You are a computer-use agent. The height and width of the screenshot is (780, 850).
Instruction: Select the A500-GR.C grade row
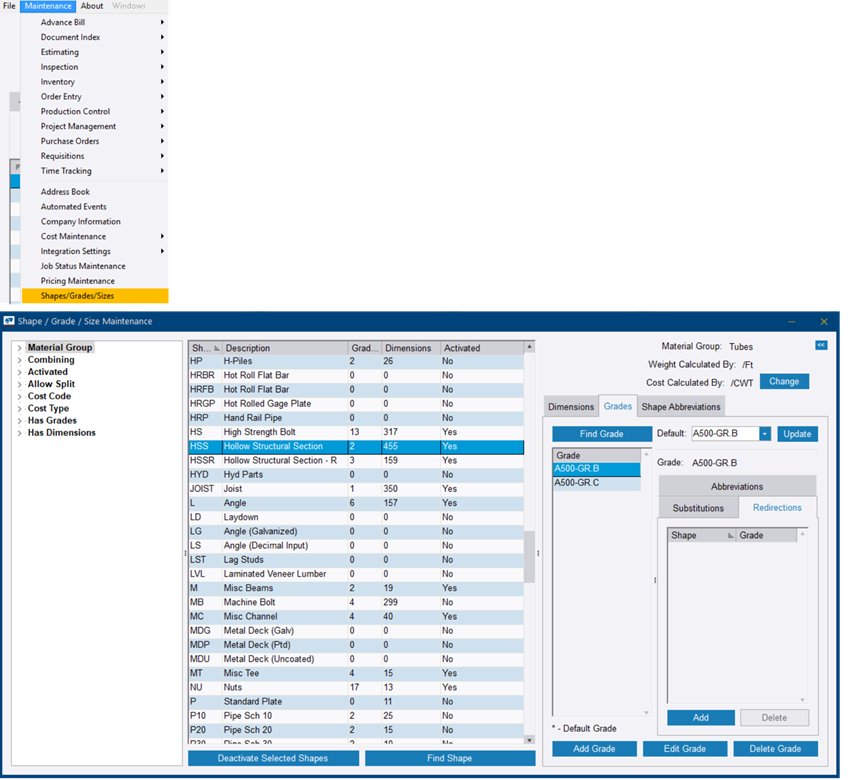pyautogui.click(x=596, y=483)
